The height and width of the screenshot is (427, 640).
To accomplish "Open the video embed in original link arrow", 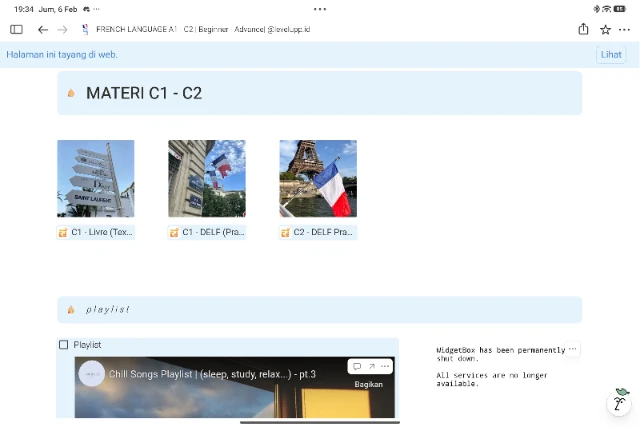I will (371, 366).
